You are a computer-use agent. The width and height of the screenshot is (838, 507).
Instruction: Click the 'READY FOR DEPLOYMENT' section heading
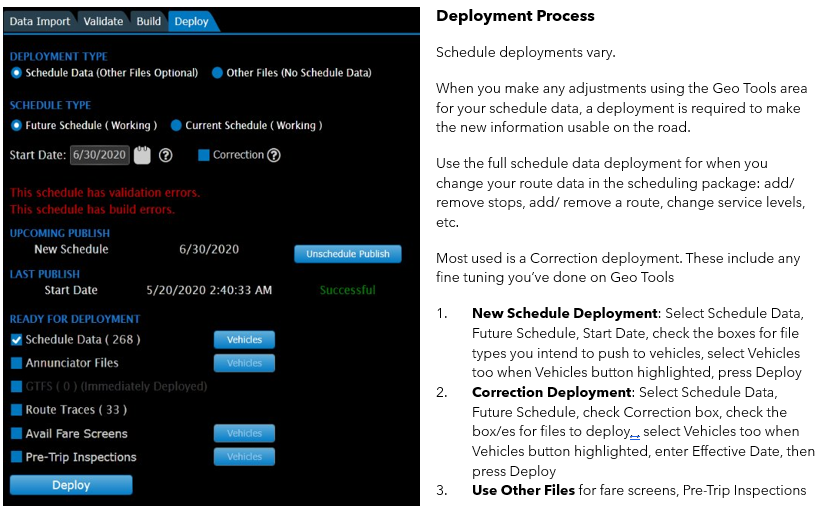coord(75,319)
